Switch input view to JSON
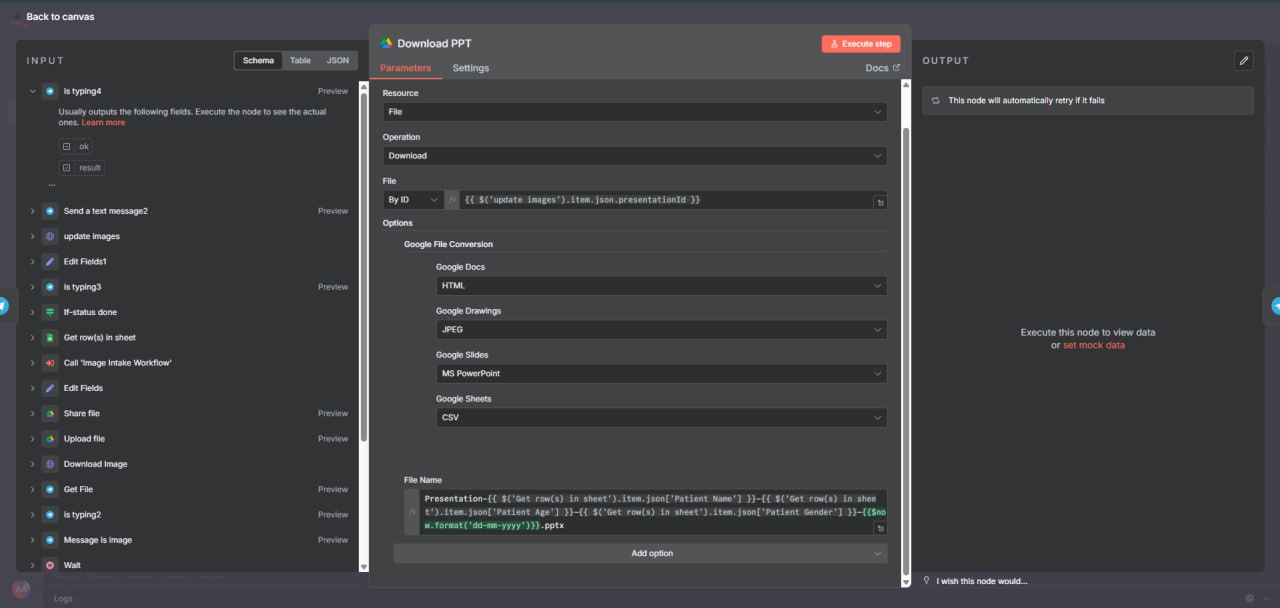 [x=338, y=61]
